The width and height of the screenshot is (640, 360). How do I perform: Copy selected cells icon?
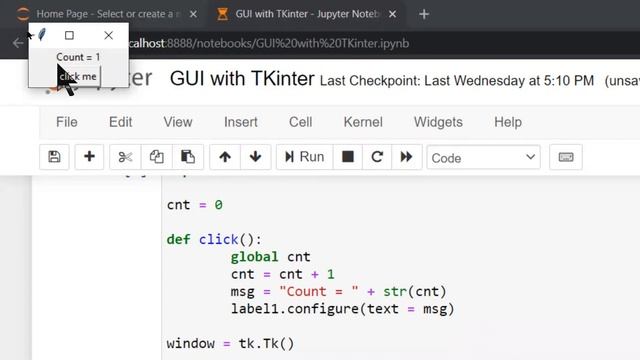coord(156,157)
